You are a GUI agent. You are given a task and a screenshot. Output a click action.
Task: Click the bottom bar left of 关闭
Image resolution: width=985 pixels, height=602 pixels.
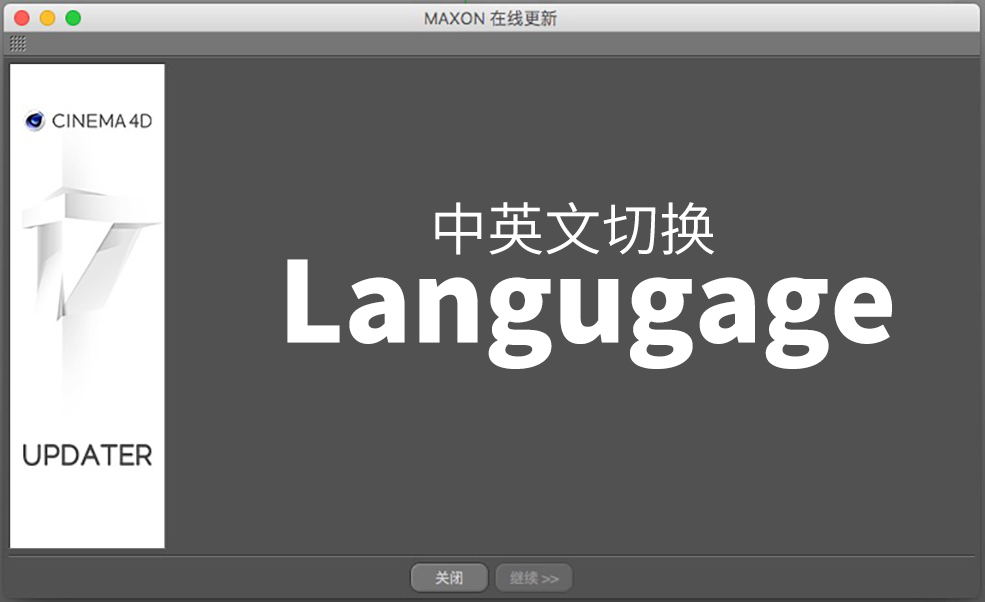click(200, 578)
